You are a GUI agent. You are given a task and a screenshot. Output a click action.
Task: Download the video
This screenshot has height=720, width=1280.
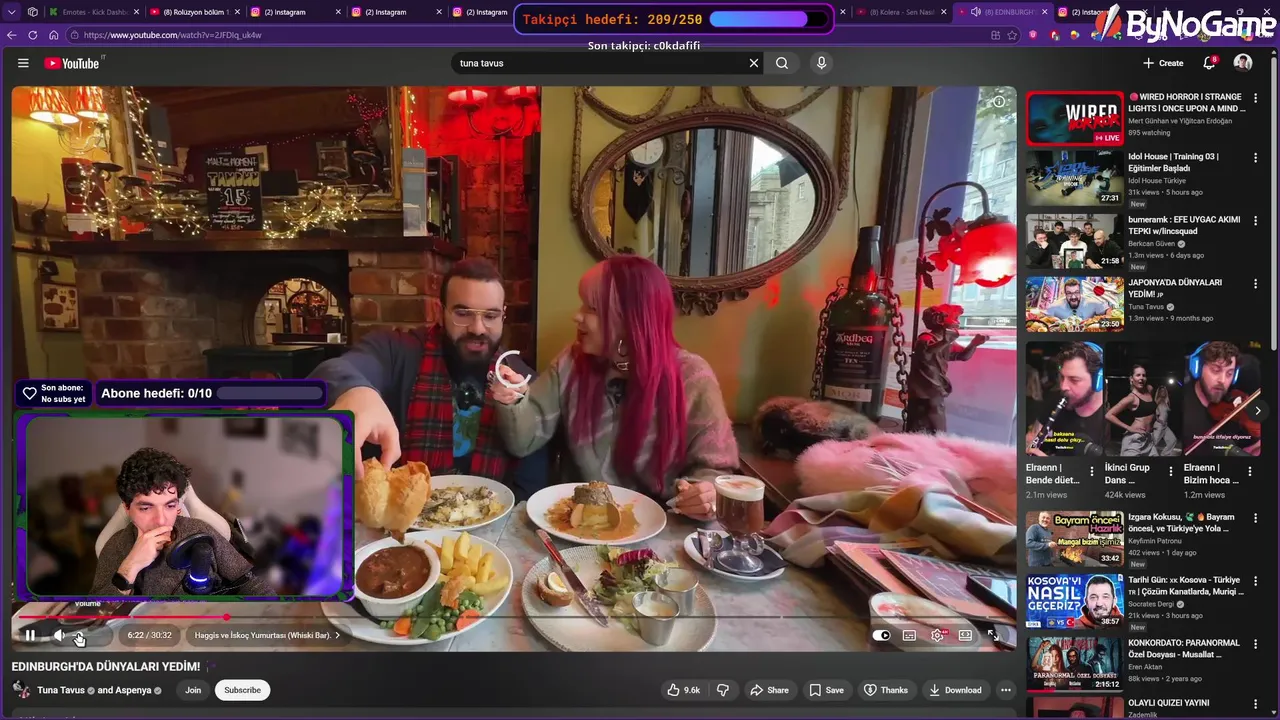click(x=955, y=690)
